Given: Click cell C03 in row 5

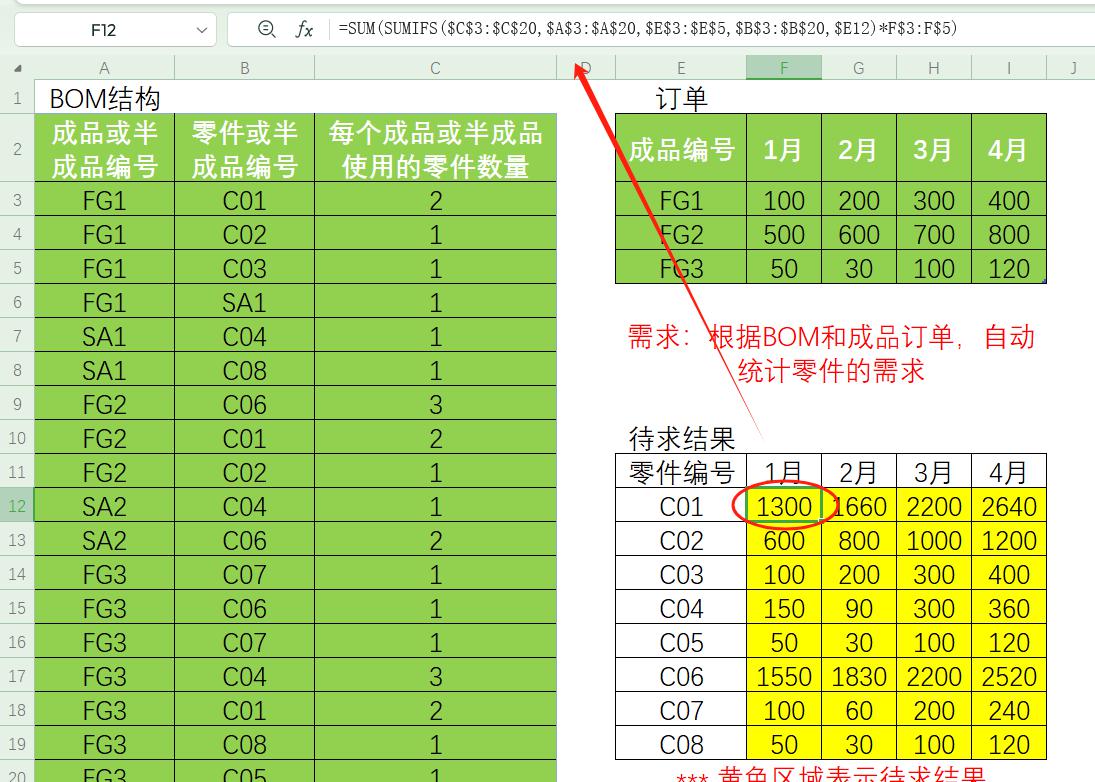Looking at the screenshot, I should point(244,268).
